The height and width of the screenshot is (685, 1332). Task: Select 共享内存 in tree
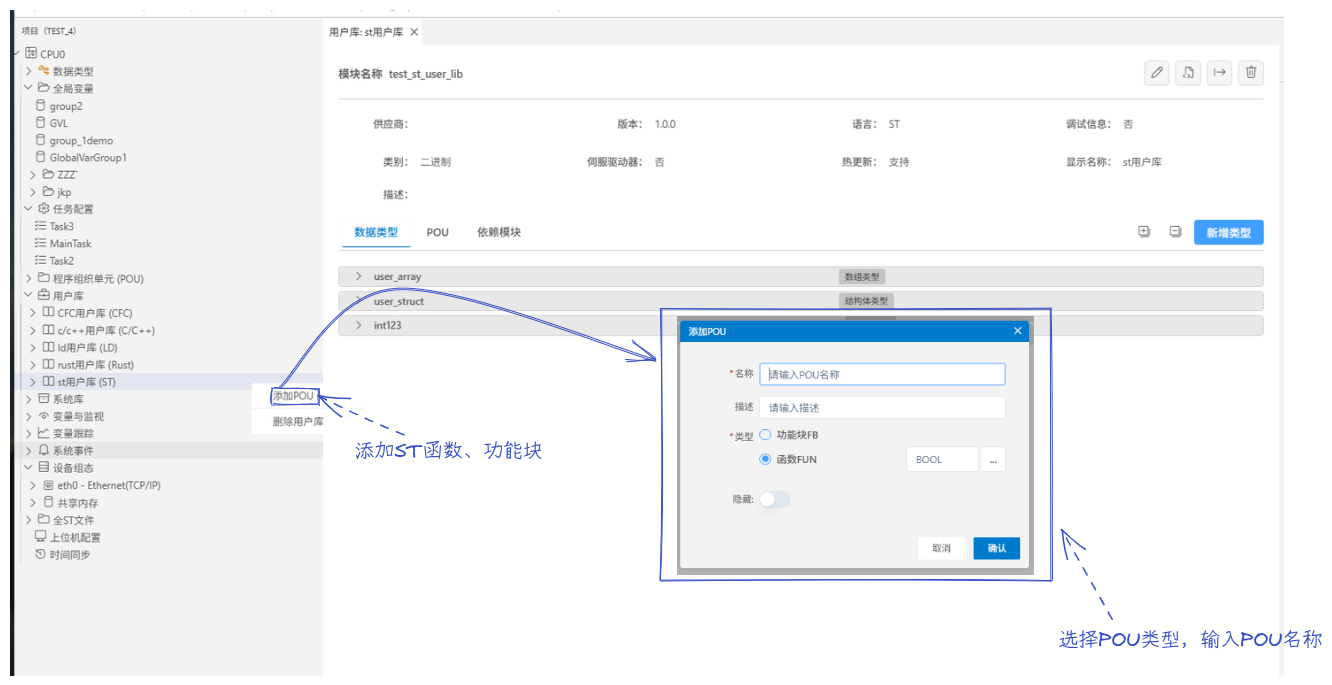click(78, 503)
